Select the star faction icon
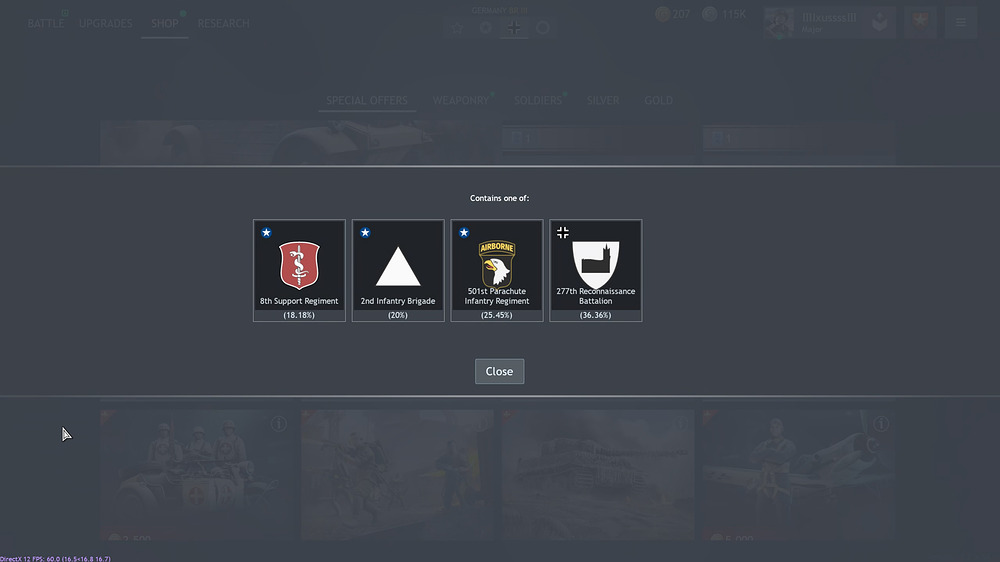Image resolution: width=1000 pixels, height=562 pixels. coord(457,28)
